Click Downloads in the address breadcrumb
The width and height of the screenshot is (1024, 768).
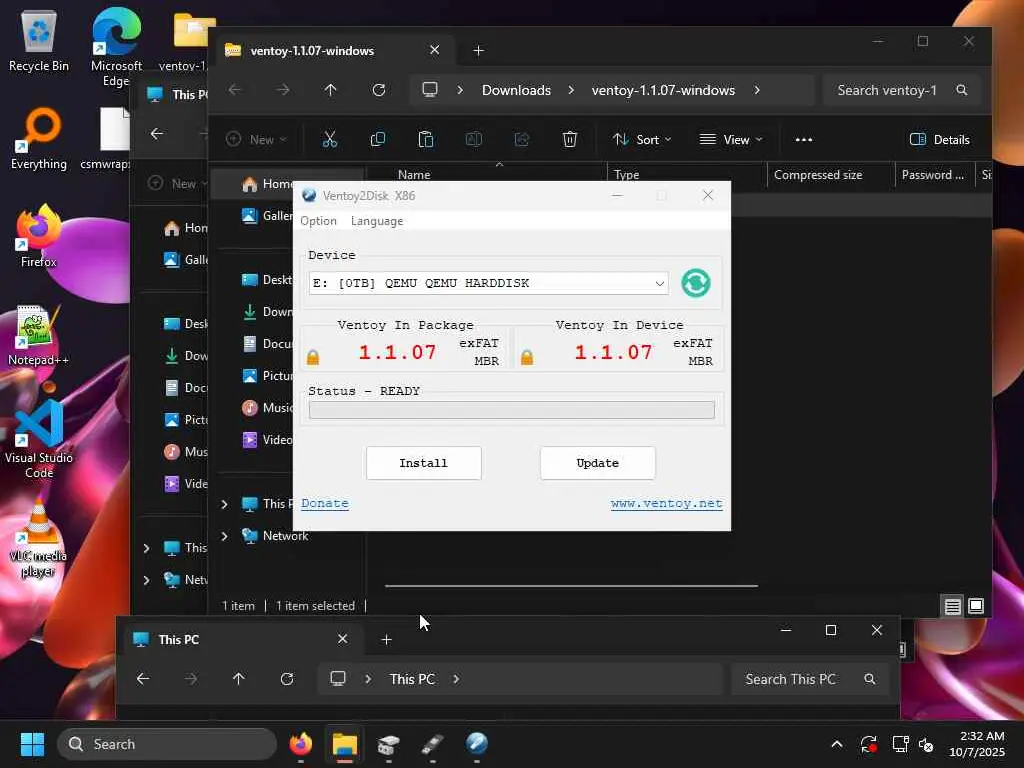point(516,90)
